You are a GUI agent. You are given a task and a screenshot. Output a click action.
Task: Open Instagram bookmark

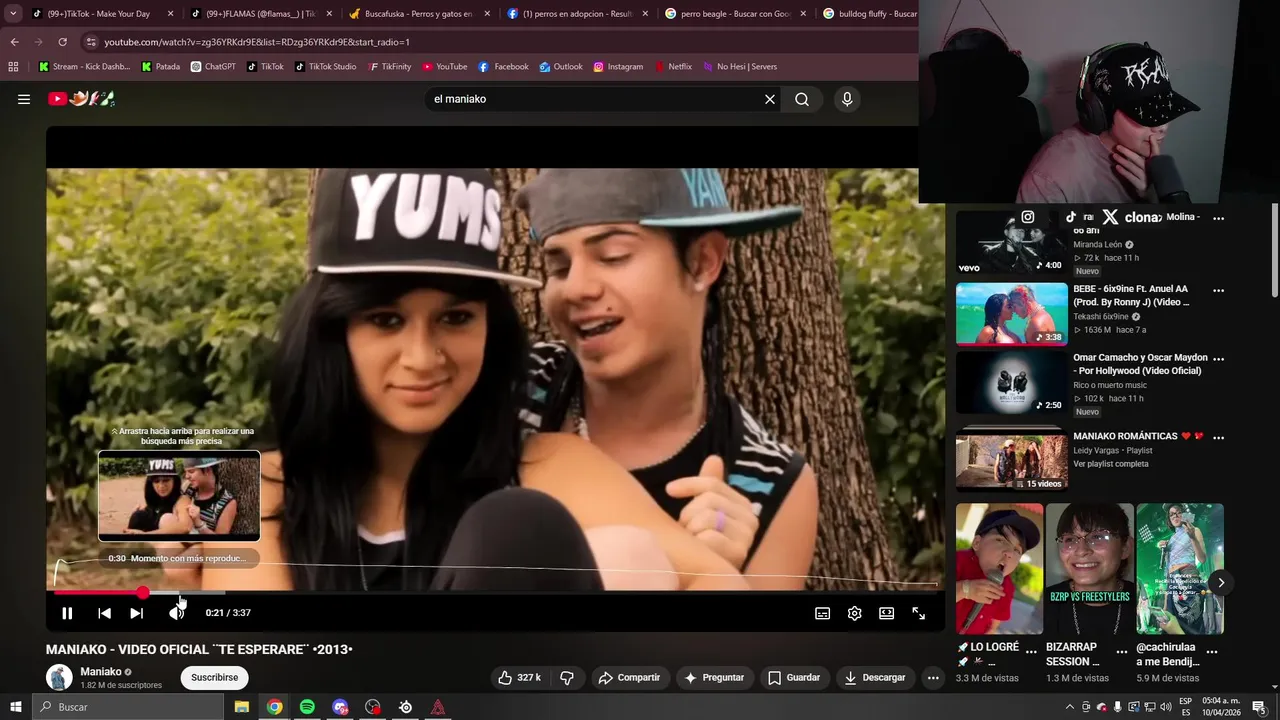[618, 67]
